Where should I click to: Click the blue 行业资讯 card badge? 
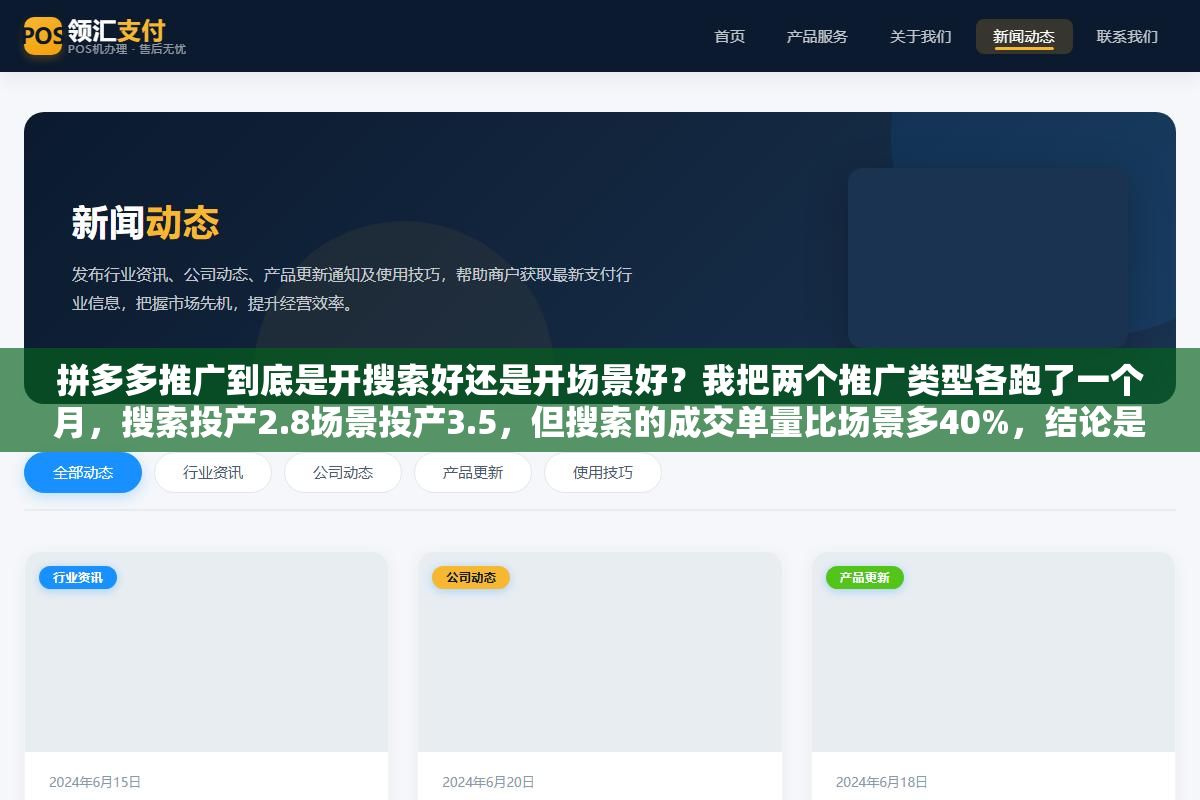pos(78,577)
